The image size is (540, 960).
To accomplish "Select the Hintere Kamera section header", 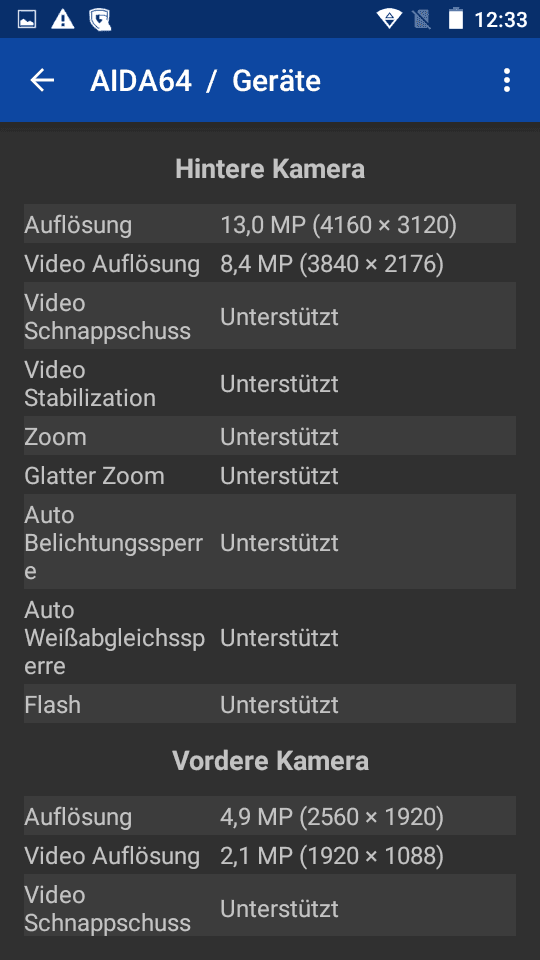I will point(270,169).
